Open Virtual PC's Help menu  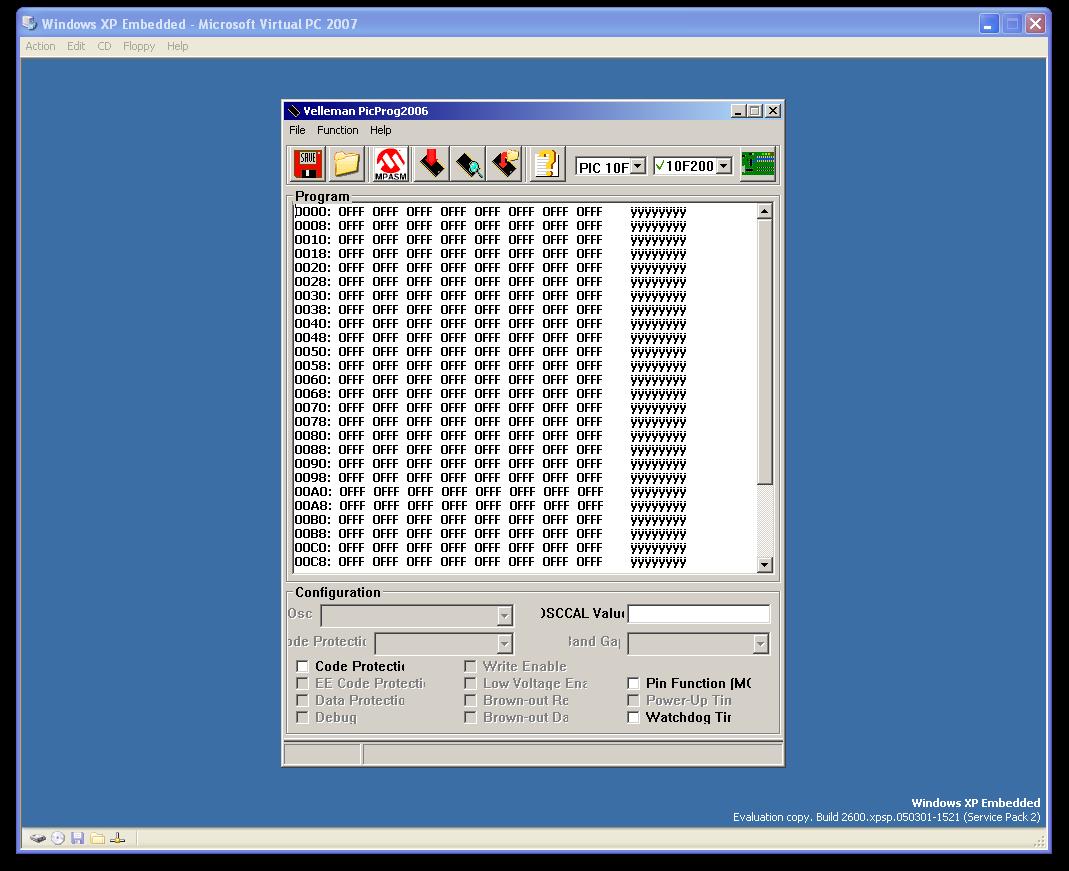click(x=177, y=46)
